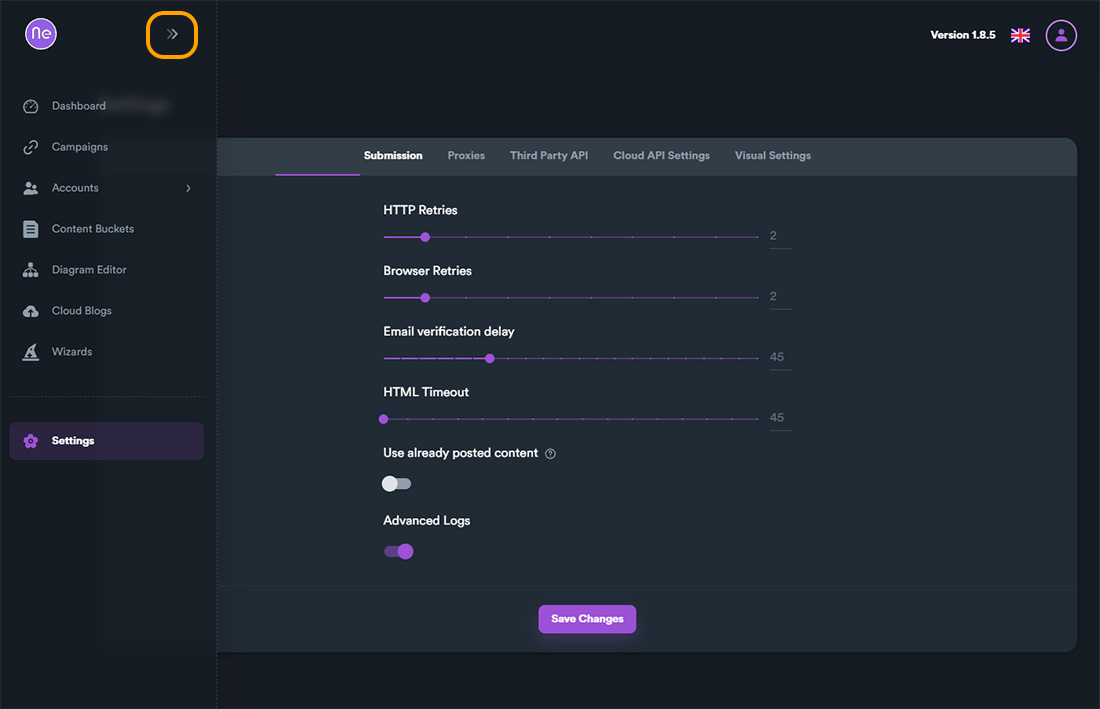This screenshot has height=709, width=1100.
Task: Disable the Advanced Logs toggle
Action: [398, 552]
